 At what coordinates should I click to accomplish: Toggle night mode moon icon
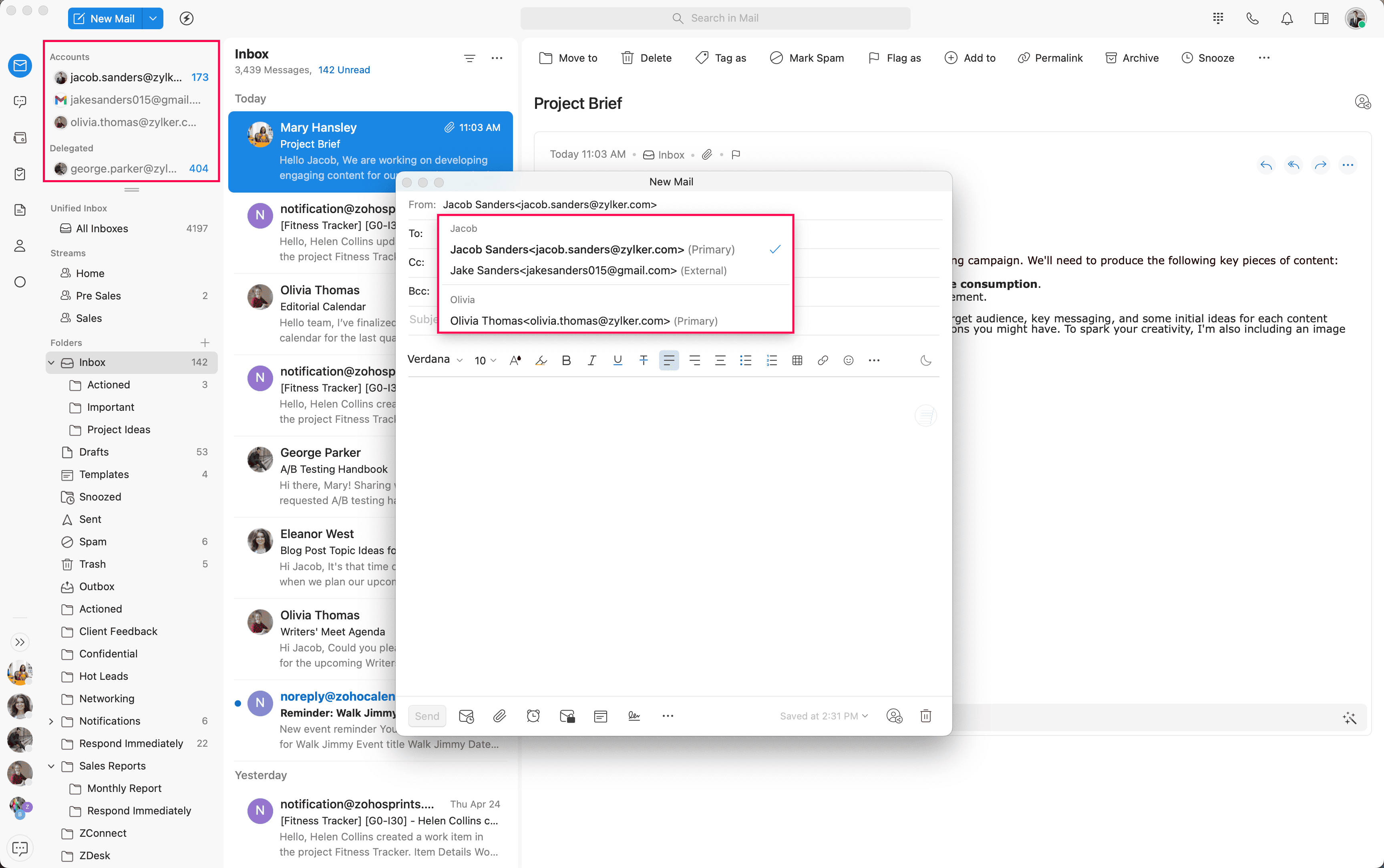(925, 360)
